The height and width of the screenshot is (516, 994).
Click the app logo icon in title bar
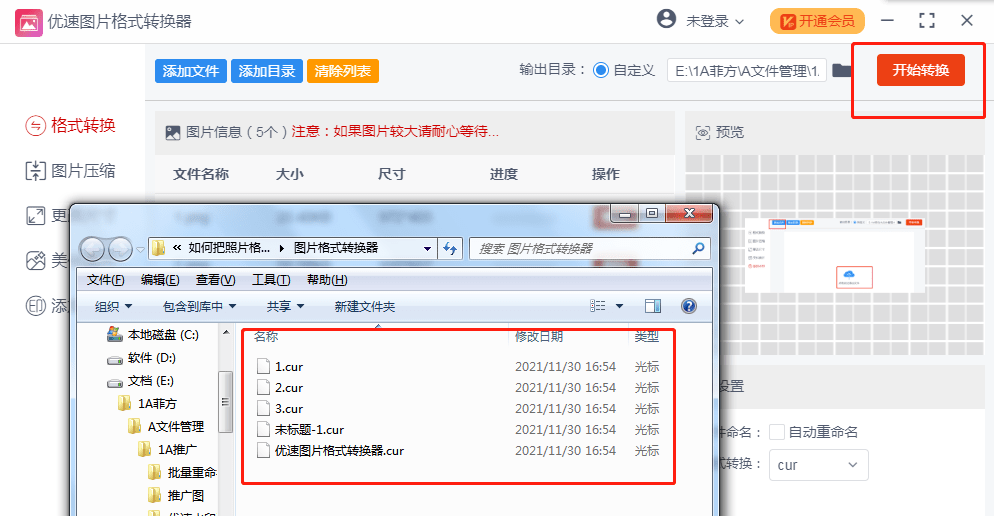point(29,23)
